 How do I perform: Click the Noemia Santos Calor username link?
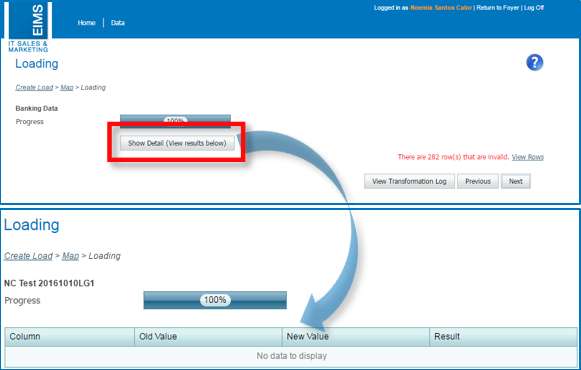point(441,8)
